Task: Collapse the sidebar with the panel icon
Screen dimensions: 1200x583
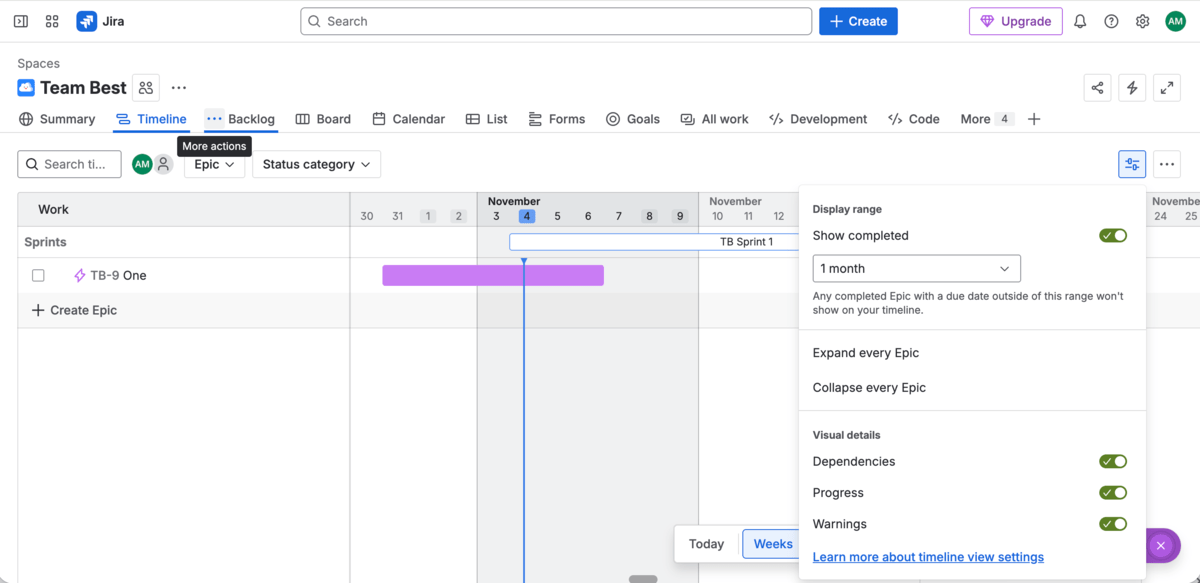Action: (x=20, y=20)
